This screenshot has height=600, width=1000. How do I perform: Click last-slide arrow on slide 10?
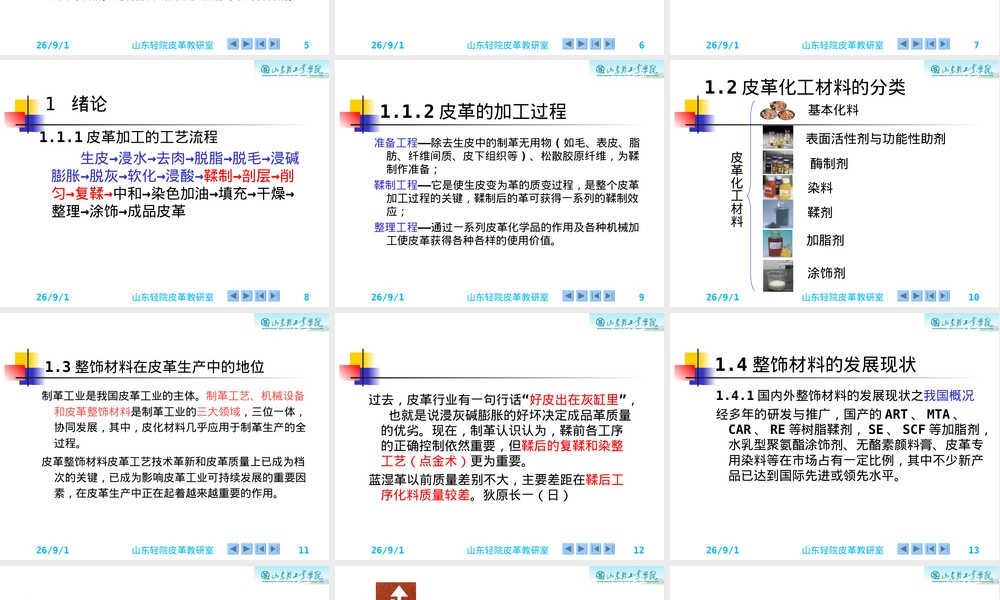pyautogui.click(x=945, y=296)
